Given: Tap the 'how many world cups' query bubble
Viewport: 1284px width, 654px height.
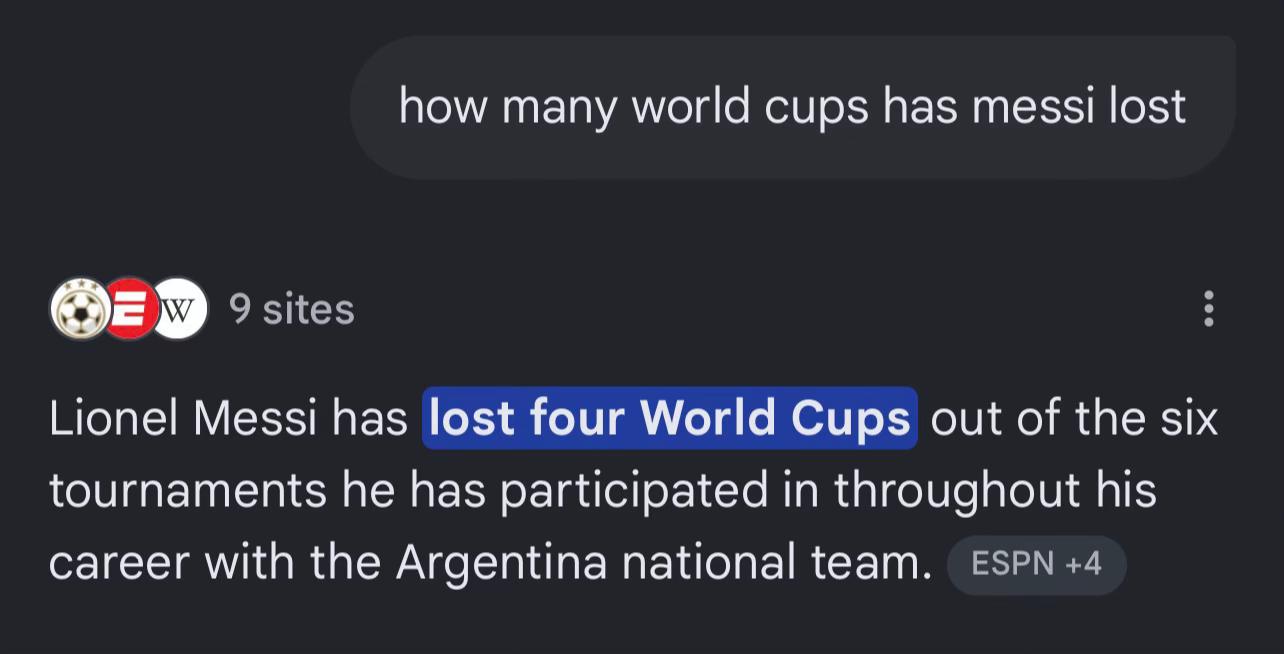Looking at the screenshot, I should (792, 107).
